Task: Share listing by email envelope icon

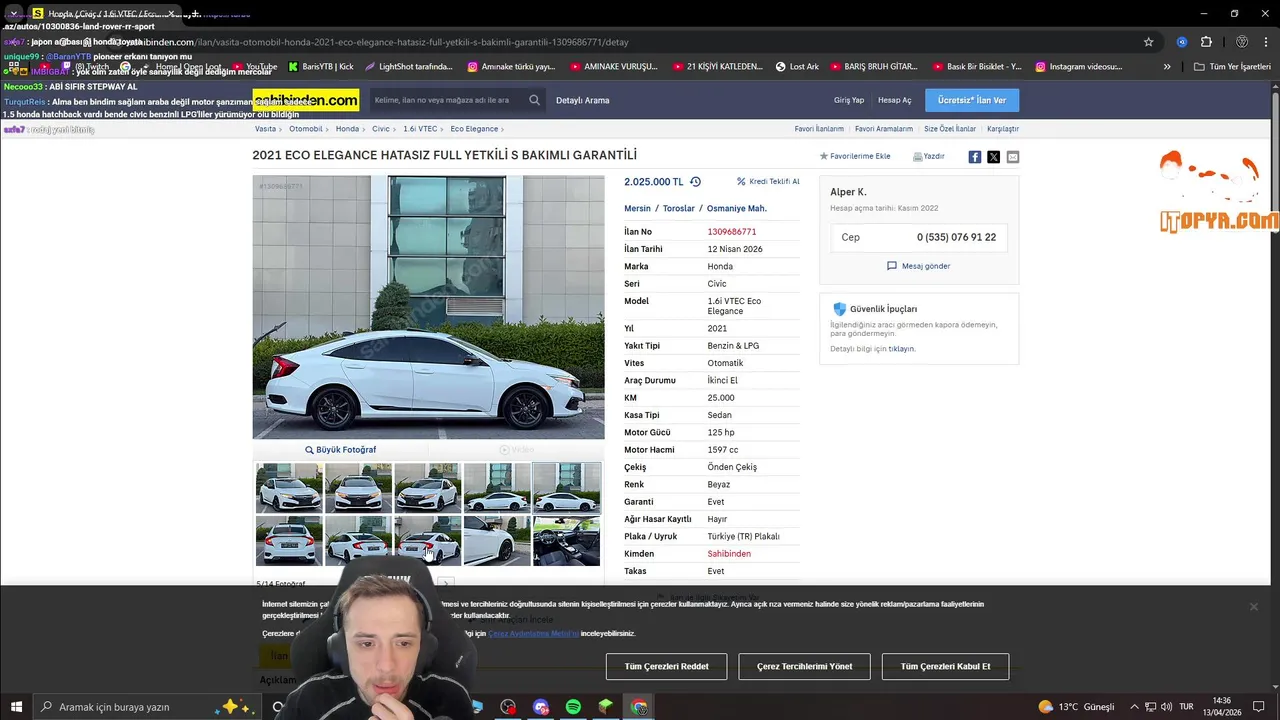Action: point(1013,157)
